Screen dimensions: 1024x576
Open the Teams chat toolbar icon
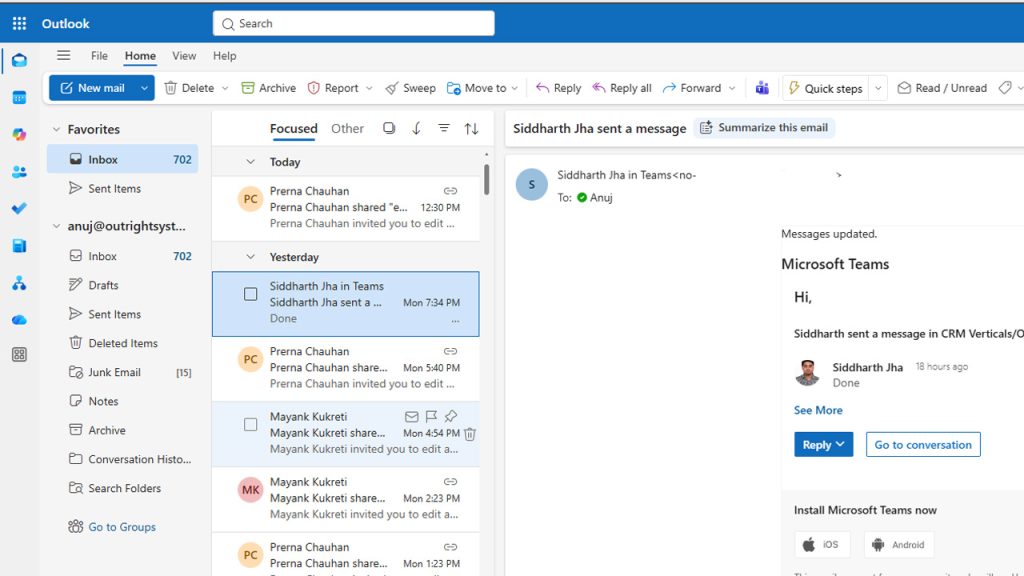point(762,88)
